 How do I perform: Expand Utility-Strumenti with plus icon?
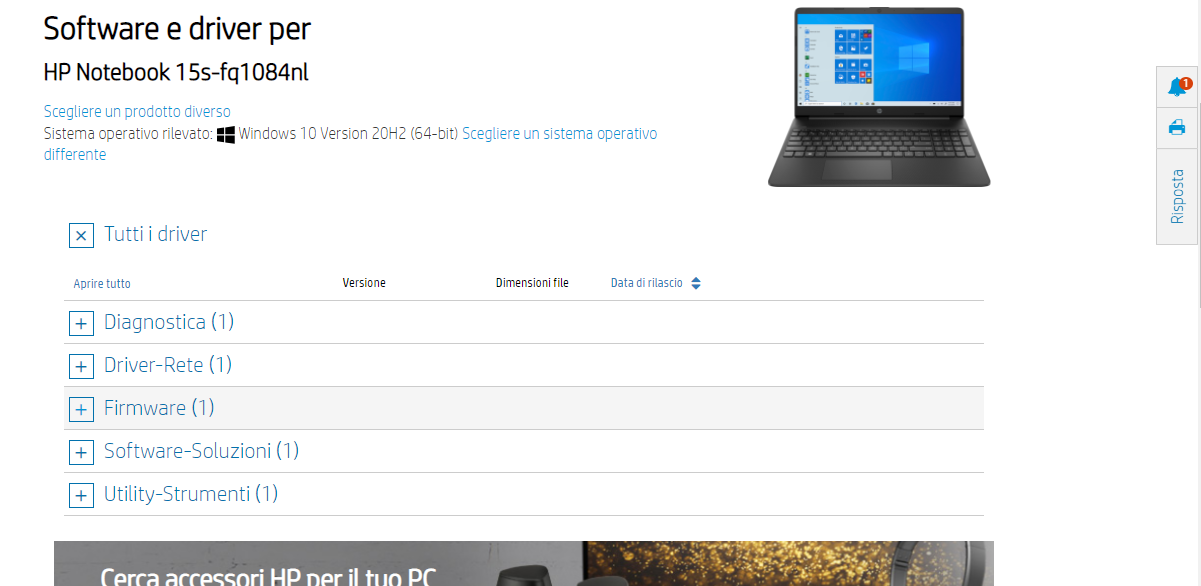pyautogui.click(x=81, y=496)
